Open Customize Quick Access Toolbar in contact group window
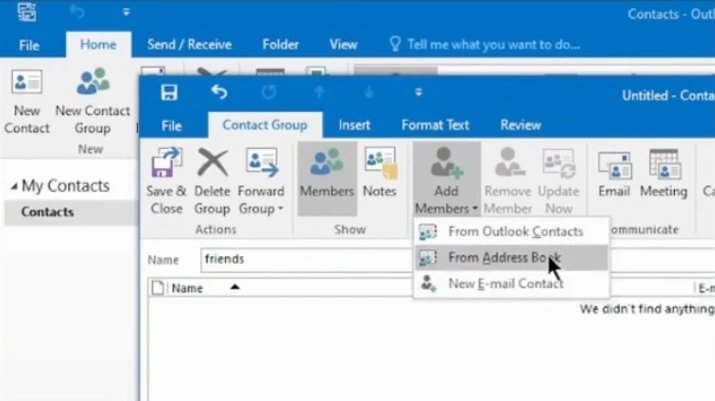The width and height of the screenshot is (715, 401). click(418, 93)
